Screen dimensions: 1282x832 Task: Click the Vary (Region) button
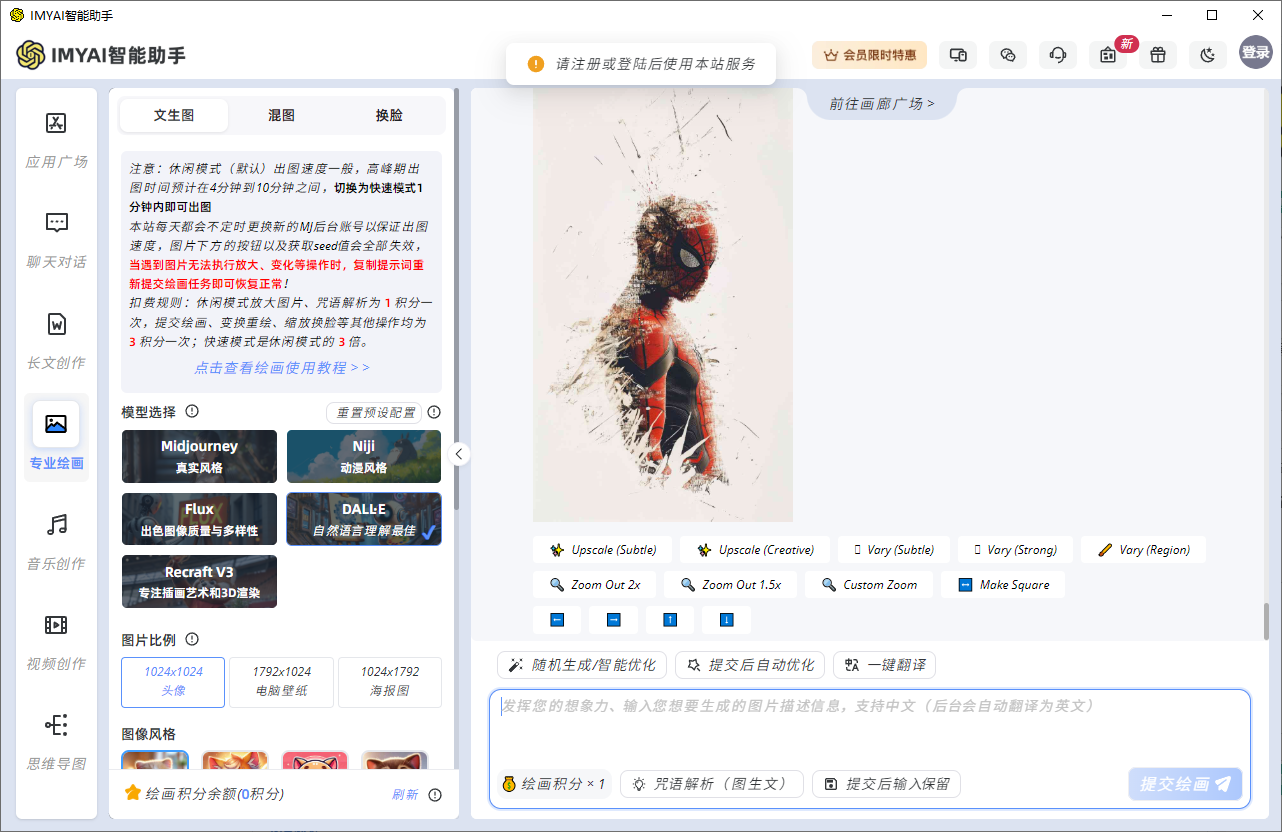point(1143,550)
